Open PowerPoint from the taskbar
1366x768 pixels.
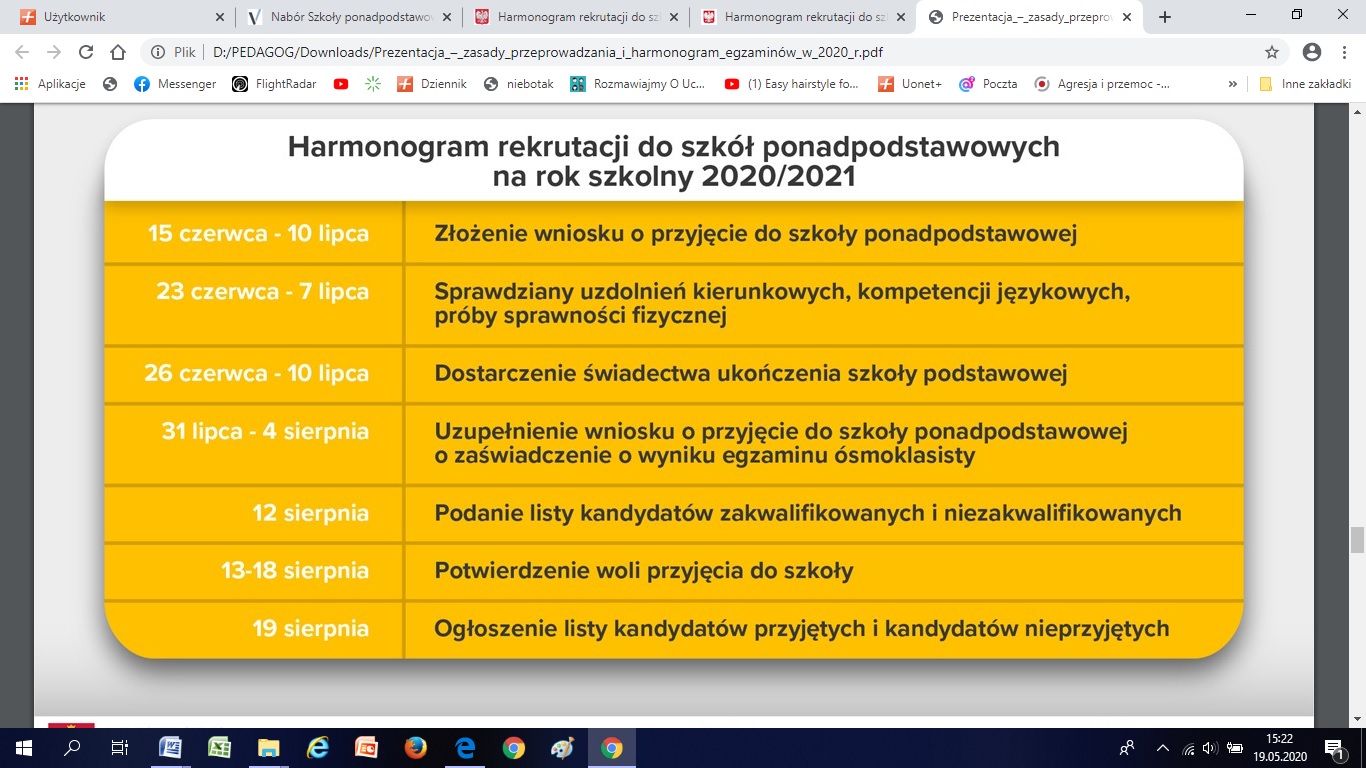coord(367,748)
